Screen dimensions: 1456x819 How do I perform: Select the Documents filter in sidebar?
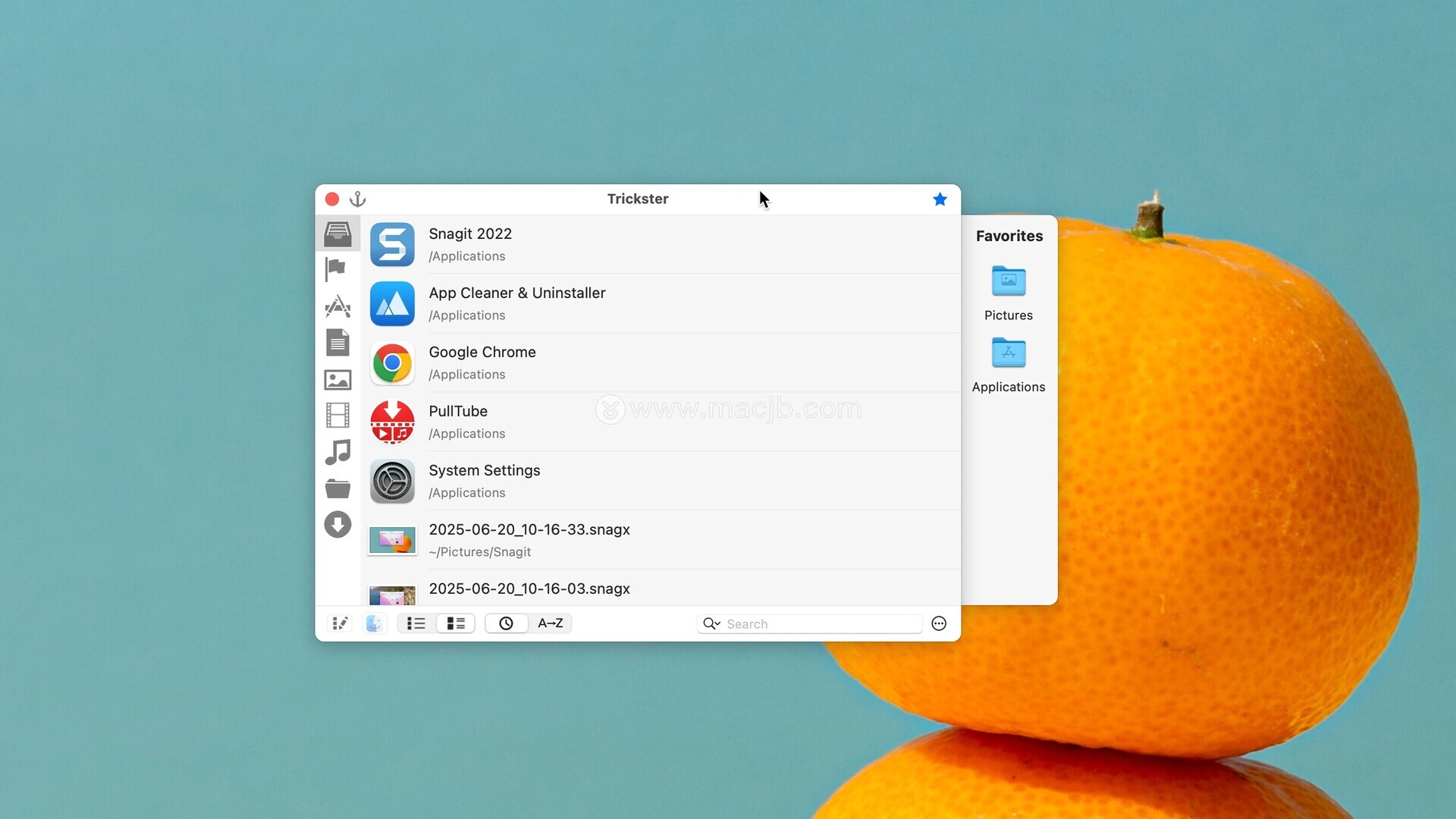click(337, 343)
